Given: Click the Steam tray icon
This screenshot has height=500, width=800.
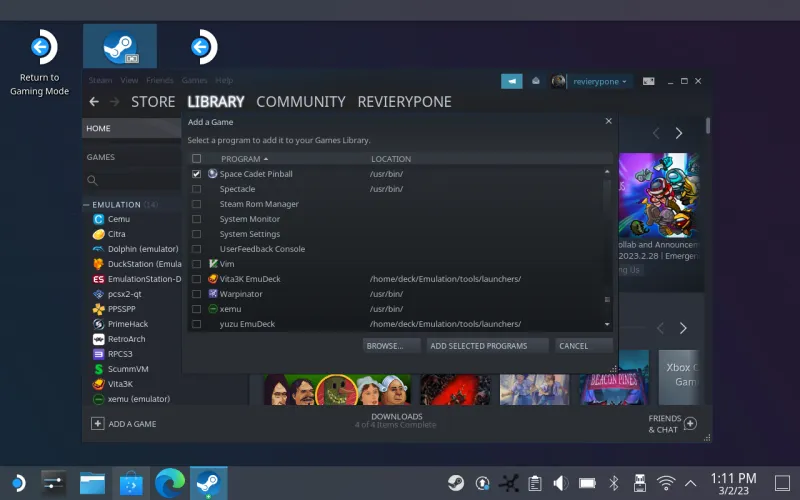Looking at the screenshot, I should pos(456,483).
